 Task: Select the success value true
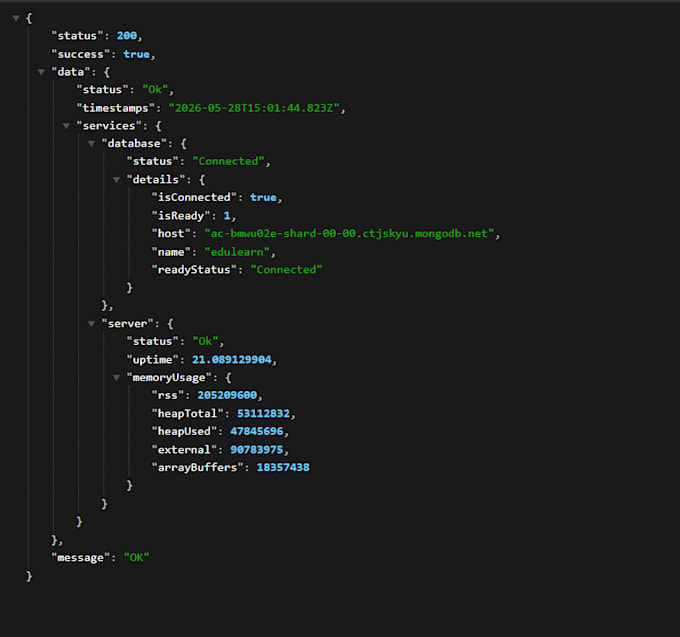point(137,54)
